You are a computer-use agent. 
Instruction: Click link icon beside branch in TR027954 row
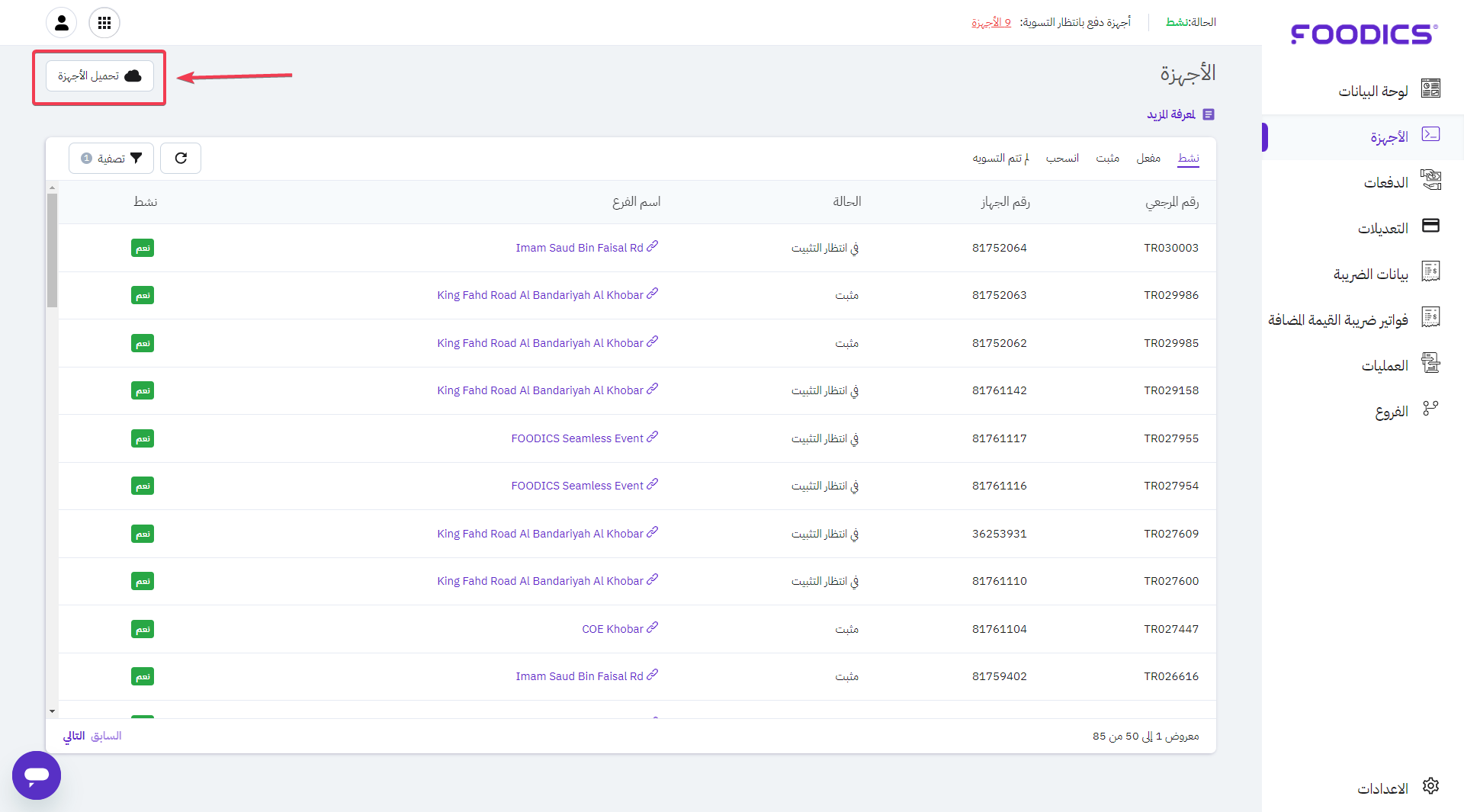[x=653, y=484]
